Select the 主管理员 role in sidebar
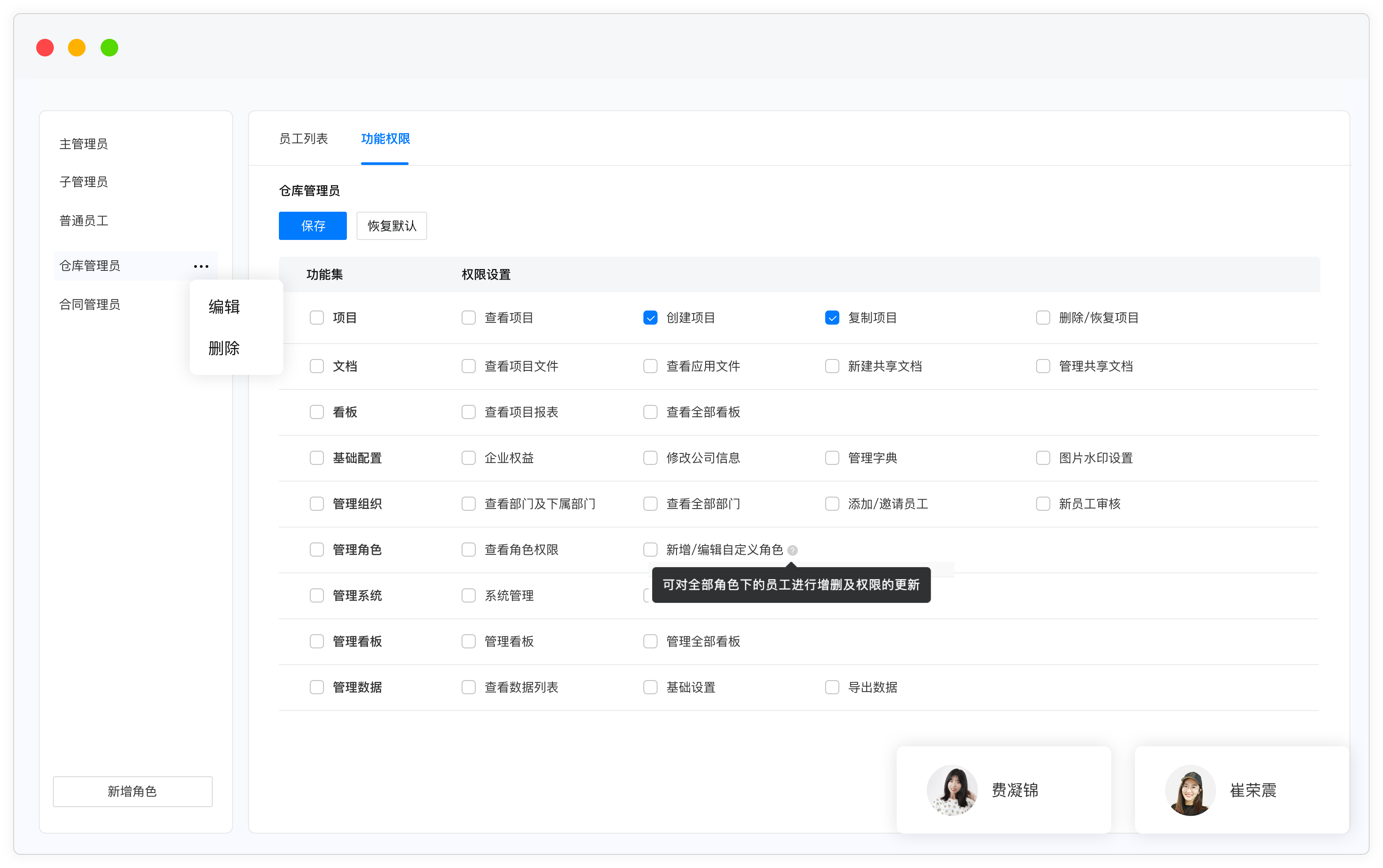 [84, 143]
